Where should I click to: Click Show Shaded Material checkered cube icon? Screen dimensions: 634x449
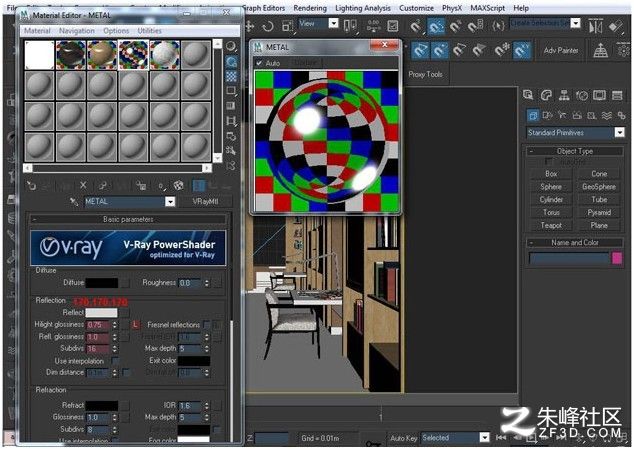(x=178, y=186)
